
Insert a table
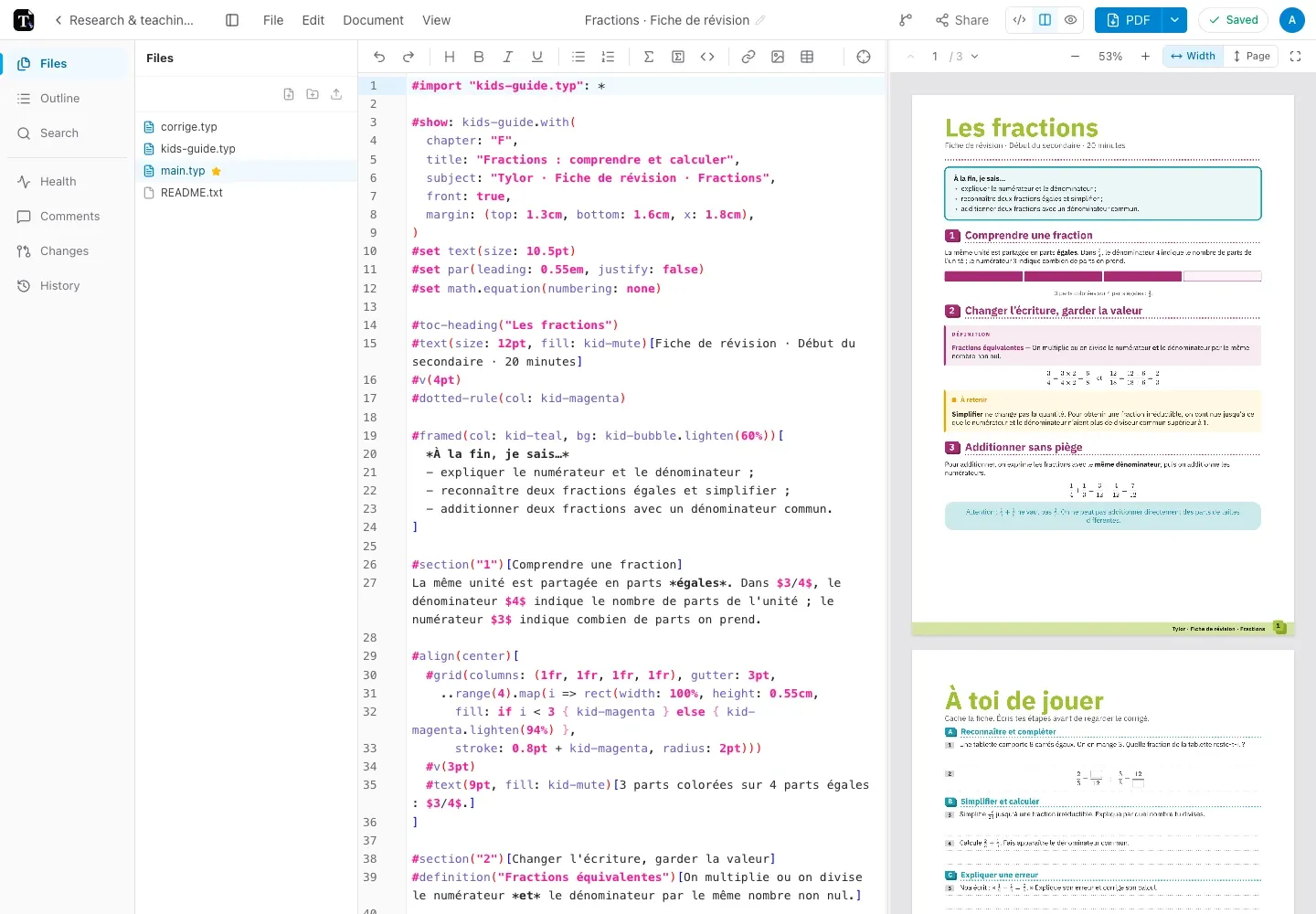tap(807, 57)
